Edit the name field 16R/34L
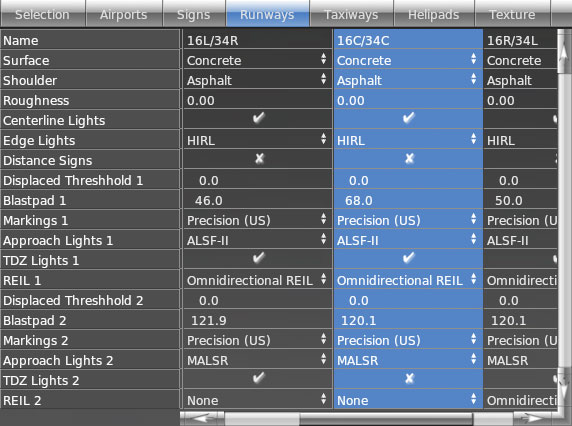572x426 pixels. (x=521, y=40)
